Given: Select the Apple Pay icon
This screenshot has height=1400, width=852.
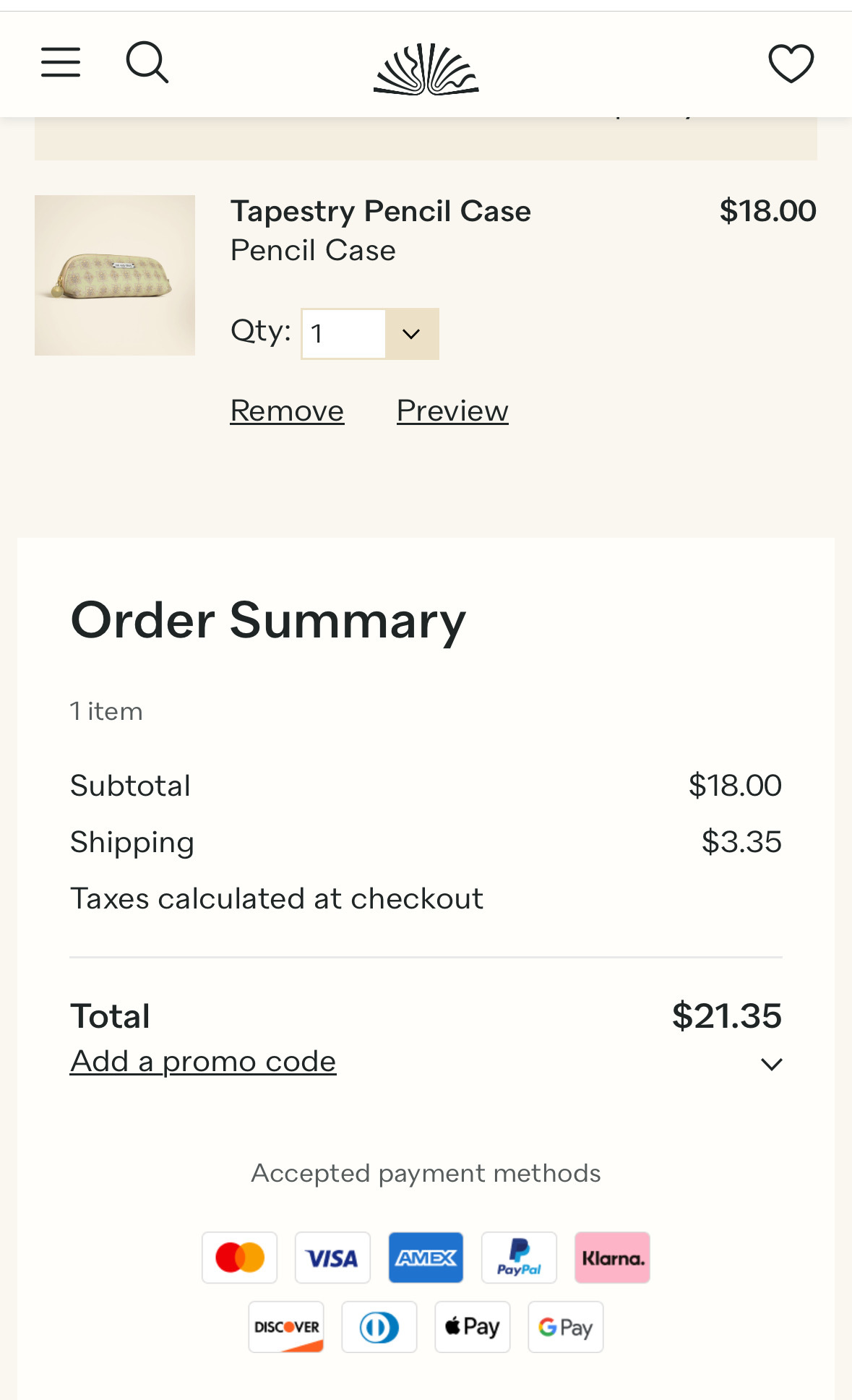Looking at the screenshot, I should (x=473, y=1327).
